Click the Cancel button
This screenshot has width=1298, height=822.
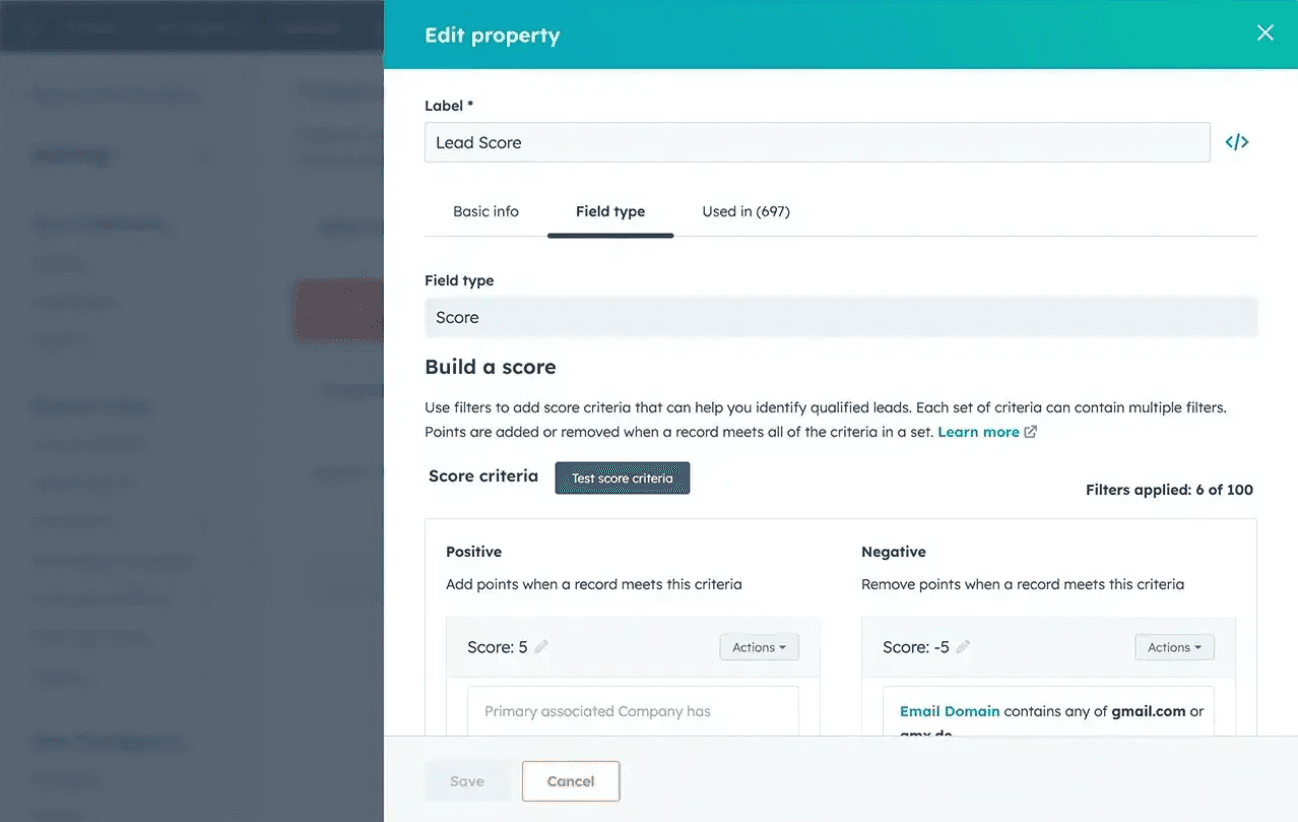tap(570, 781)
